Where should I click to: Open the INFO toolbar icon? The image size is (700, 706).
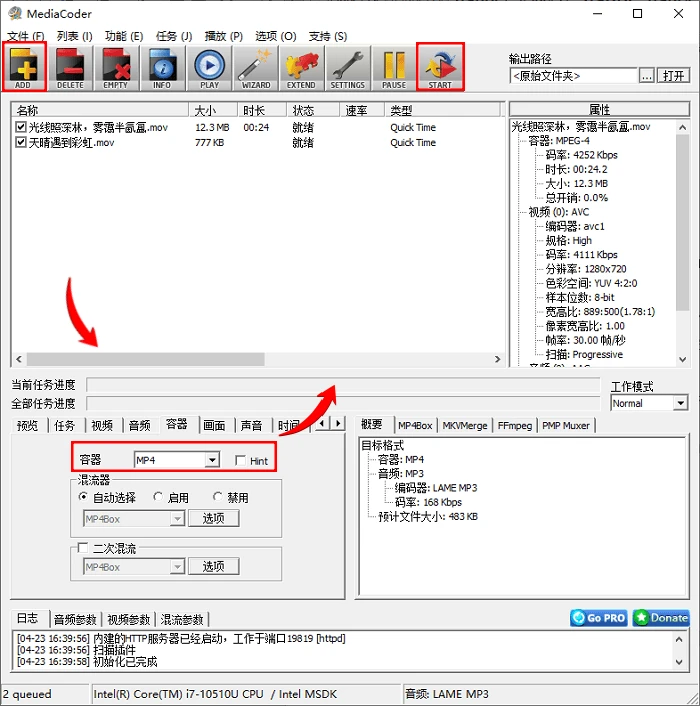162,68
